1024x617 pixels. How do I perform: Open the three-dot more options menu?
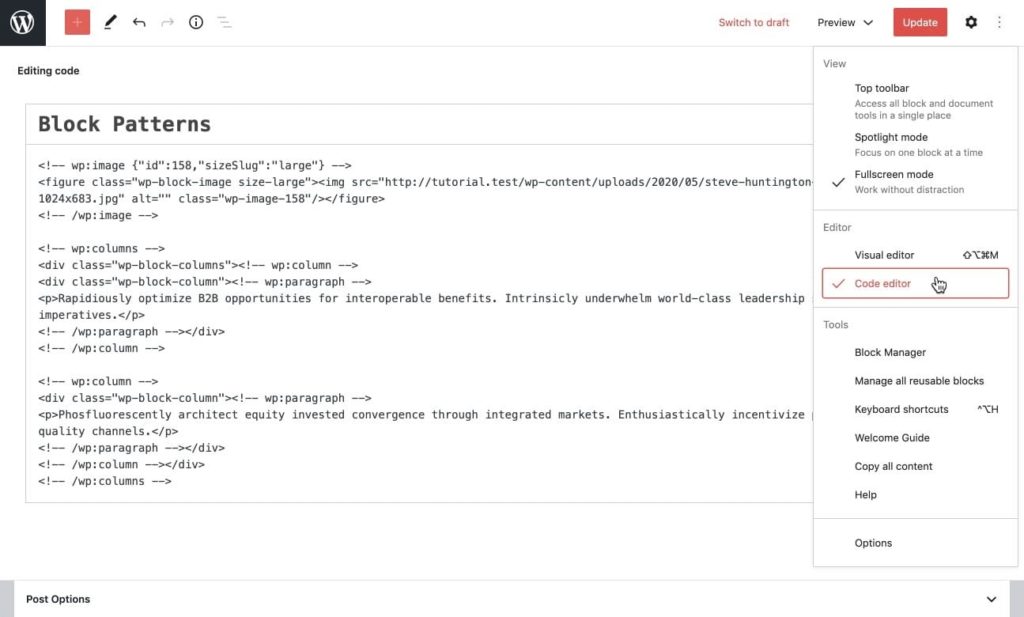click(999, 21)
